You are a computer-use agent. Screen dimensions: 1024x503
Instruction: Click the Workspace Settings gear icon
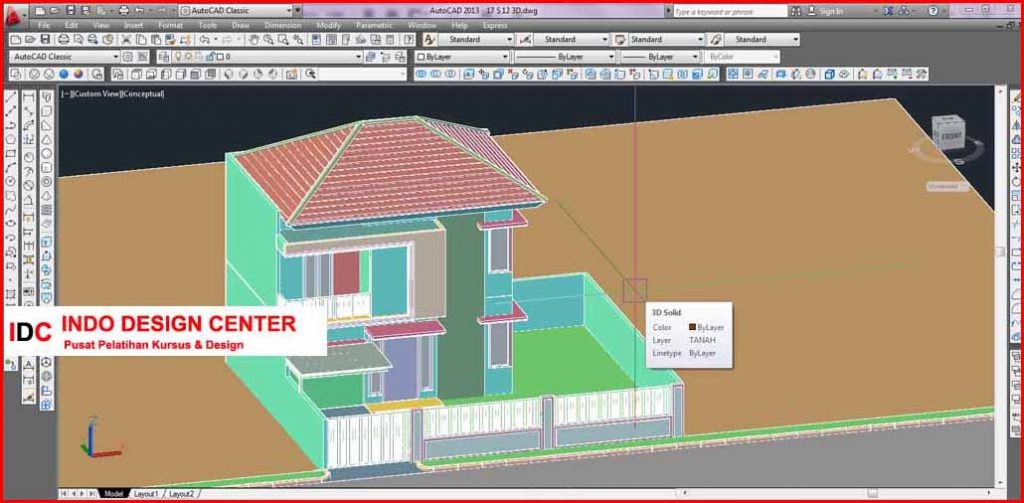click(x=127, y=57)
